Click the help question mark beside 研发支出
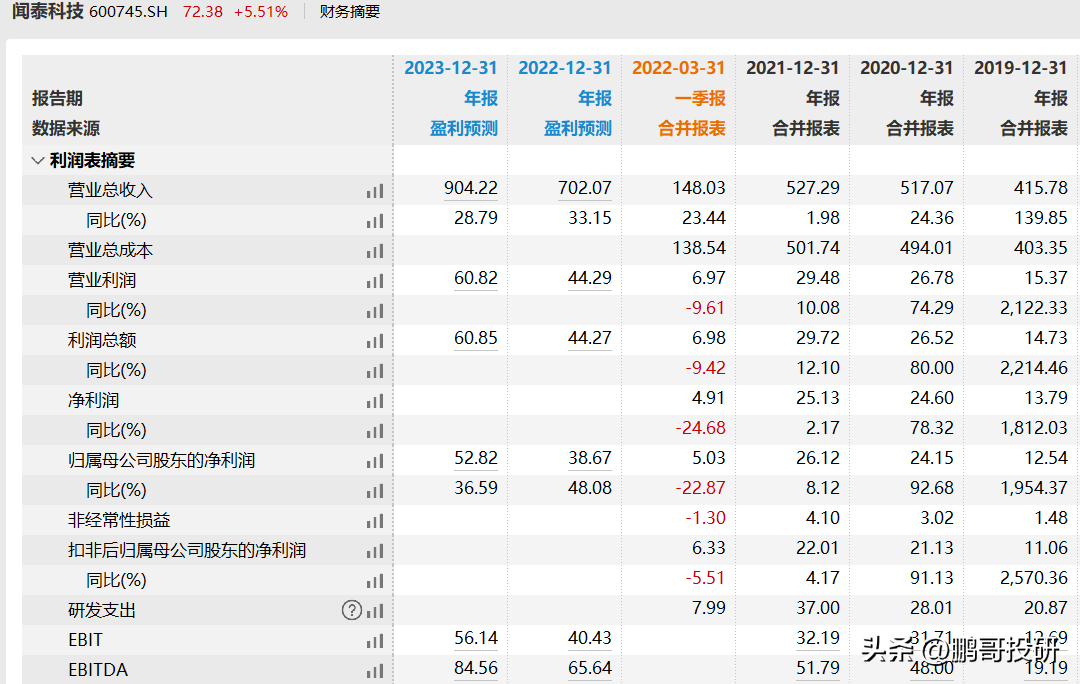This screenshot has height=684, width=1080. coord(352,610)
